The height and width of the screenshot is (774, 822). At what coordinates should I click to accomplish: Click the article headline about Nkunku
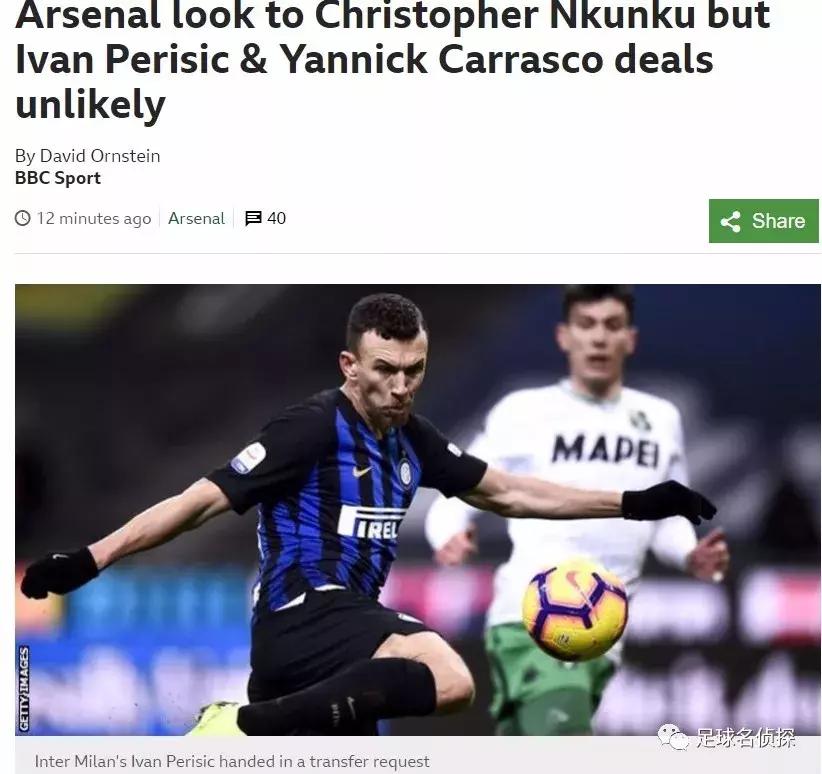click(393, 59)
